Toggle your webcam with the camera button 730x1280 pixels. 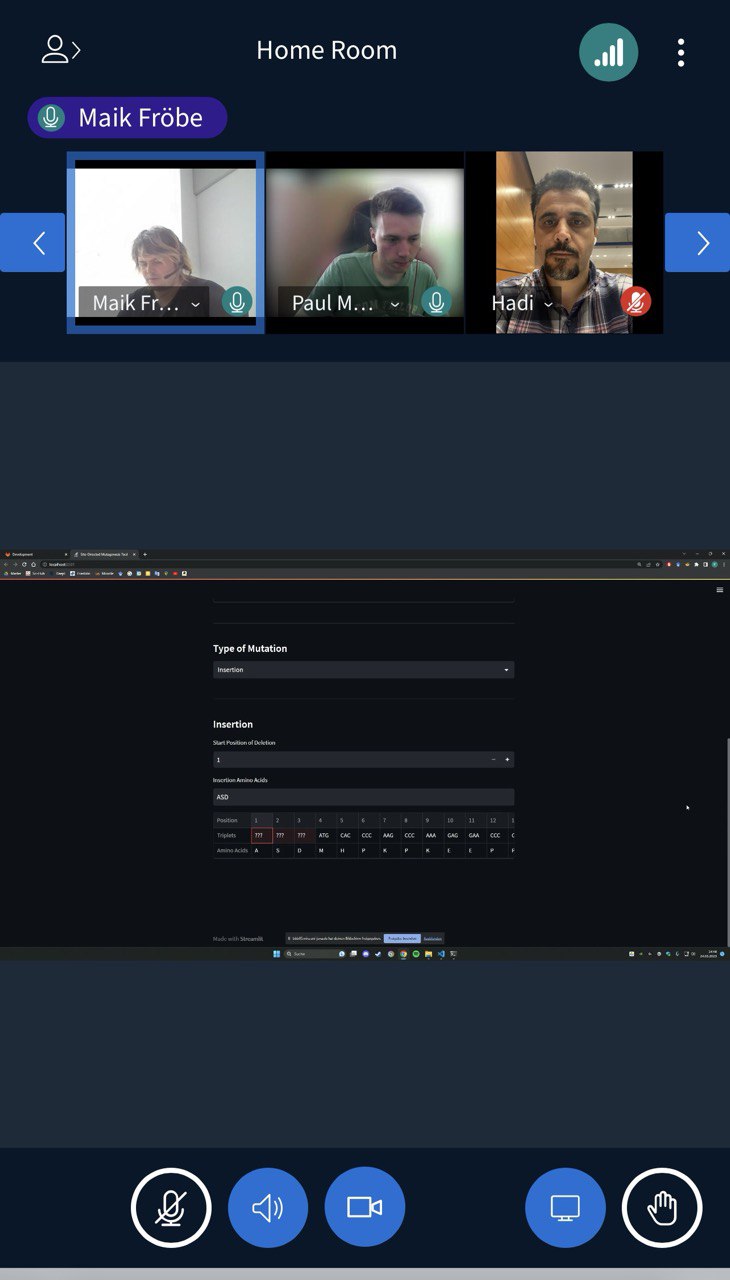coord(365,1208)
